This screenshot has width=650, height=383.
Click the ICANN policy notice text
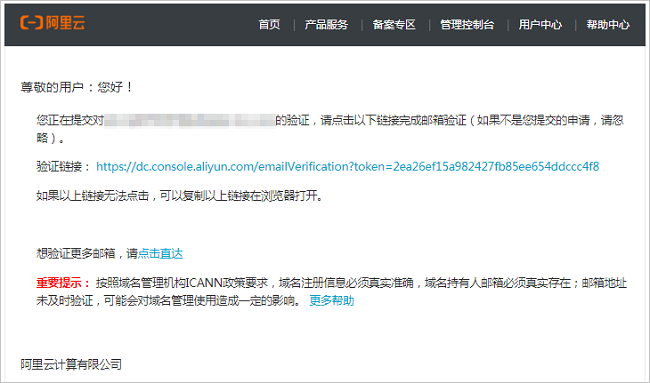click(x=332, y=292)
